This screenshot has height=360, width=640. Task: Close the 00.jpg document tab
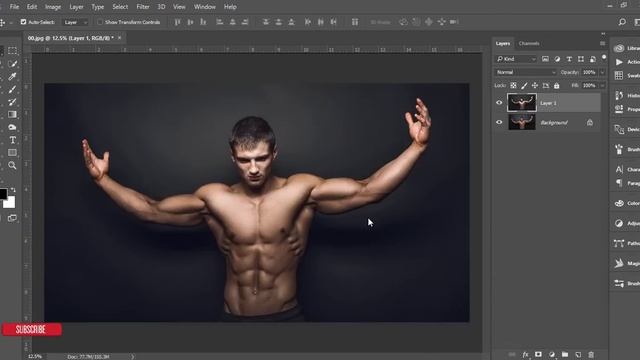(120, 38)
